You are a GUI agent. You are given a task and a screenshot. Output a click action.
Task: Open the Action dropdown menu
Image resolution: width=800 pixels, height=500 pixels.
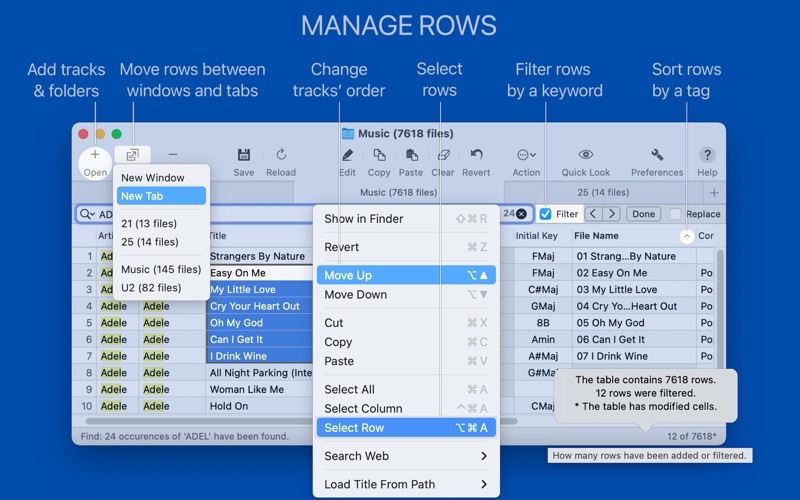coord(526,155)
